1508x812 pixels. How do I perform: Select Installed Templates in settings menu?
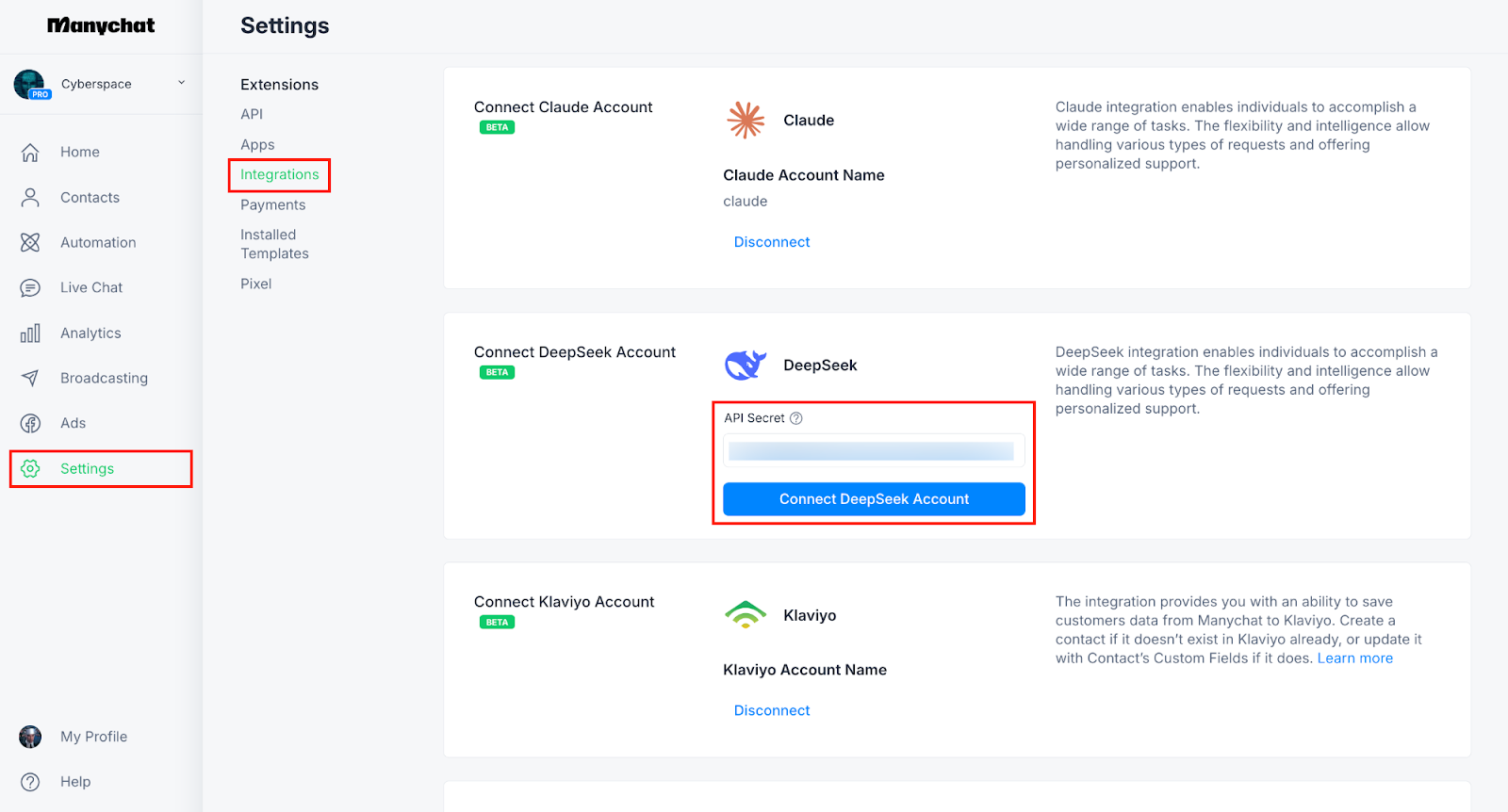point(274,244)
